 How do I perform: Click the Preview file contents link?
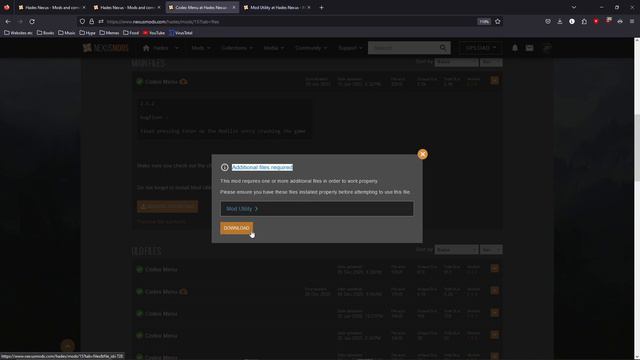(x=162, y=222)
